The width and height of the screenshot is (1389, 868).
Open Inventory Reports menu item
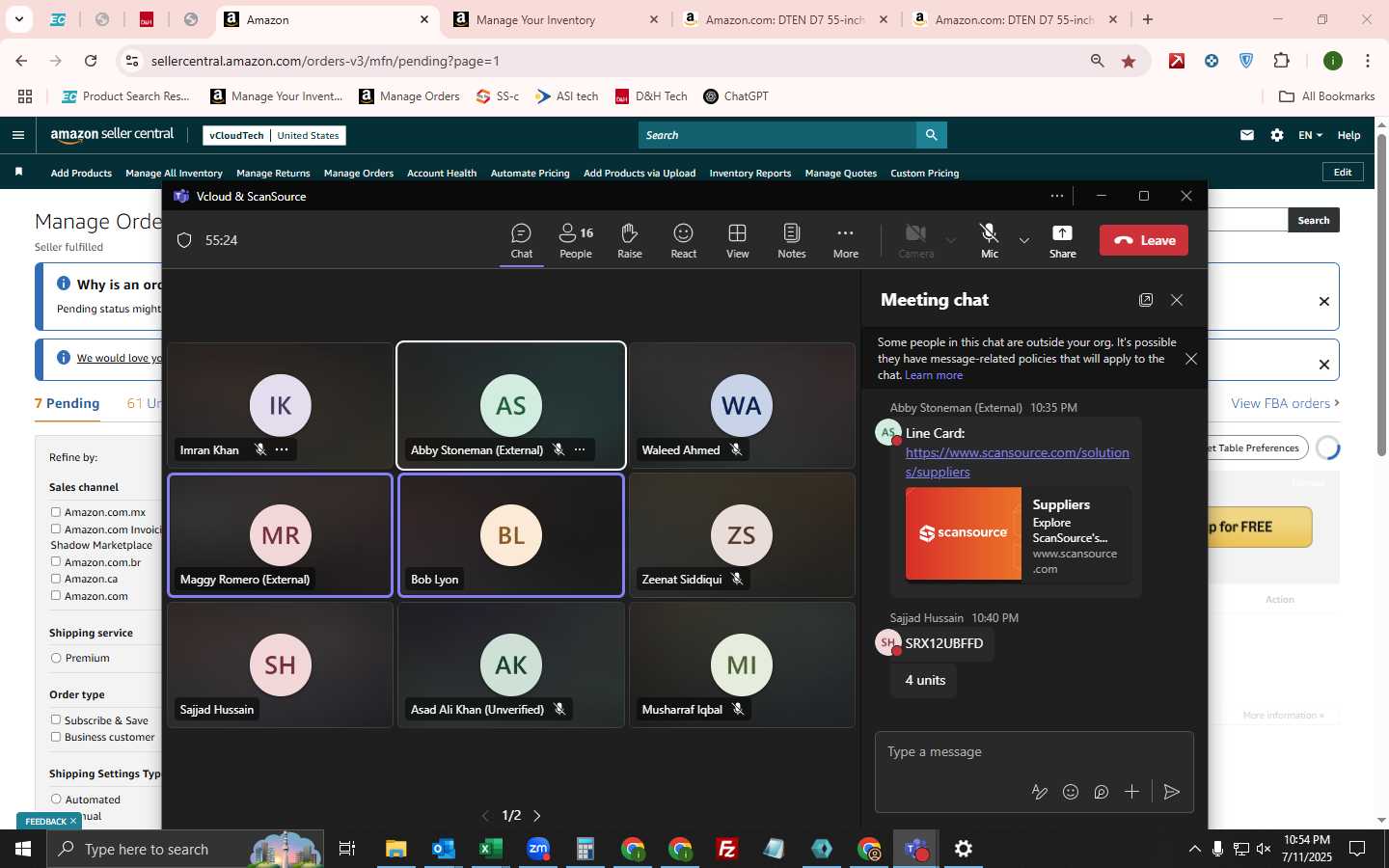point(750,174)
